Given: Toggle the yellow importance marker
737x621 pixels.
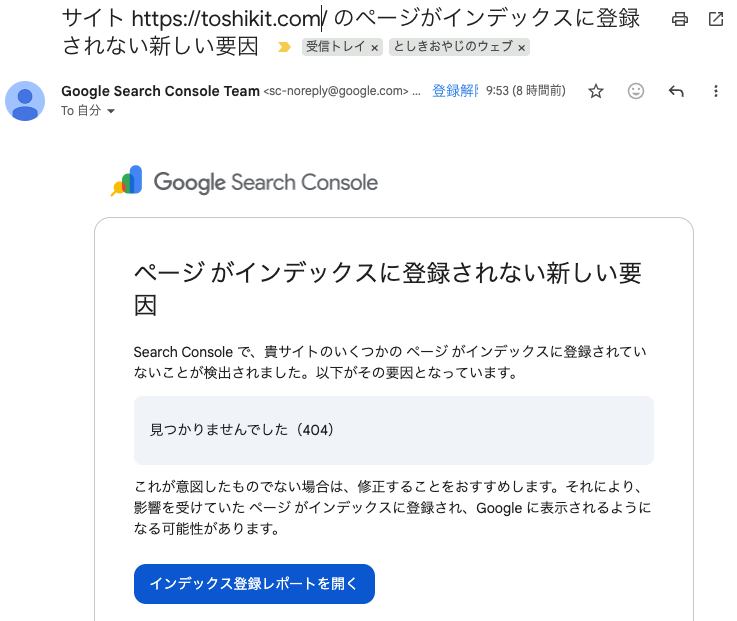Looking at the screenshot, I should [284, 47].
